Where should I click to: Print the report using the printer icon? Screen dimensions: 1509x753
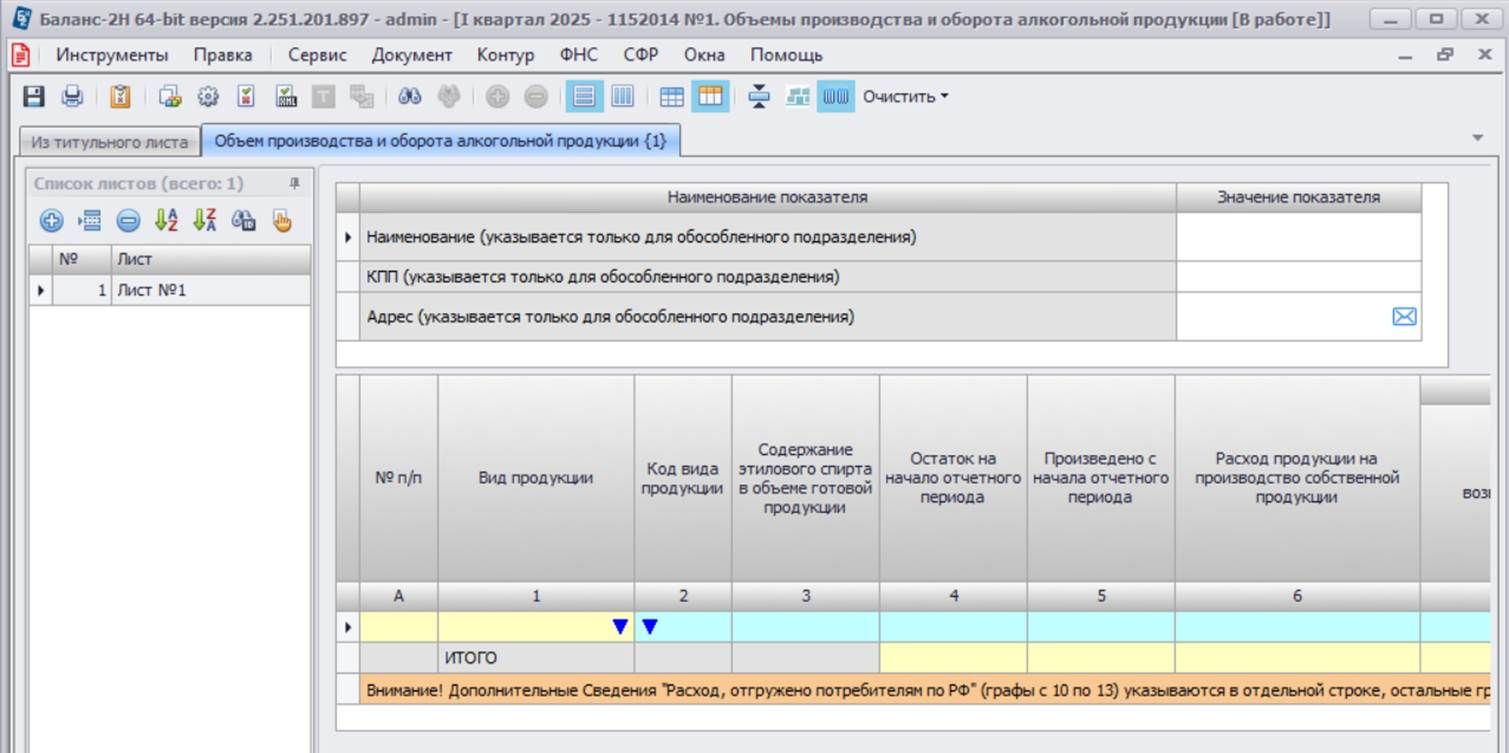pyautogui.click(x=72, y=96)
